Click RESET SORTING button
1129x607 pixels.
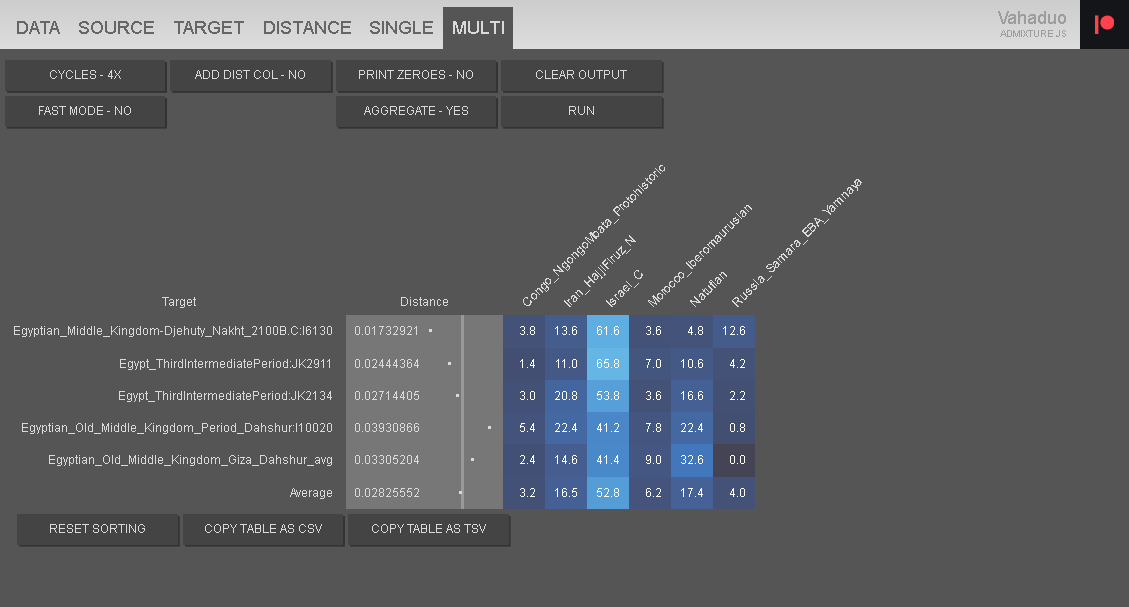point(97,529)
